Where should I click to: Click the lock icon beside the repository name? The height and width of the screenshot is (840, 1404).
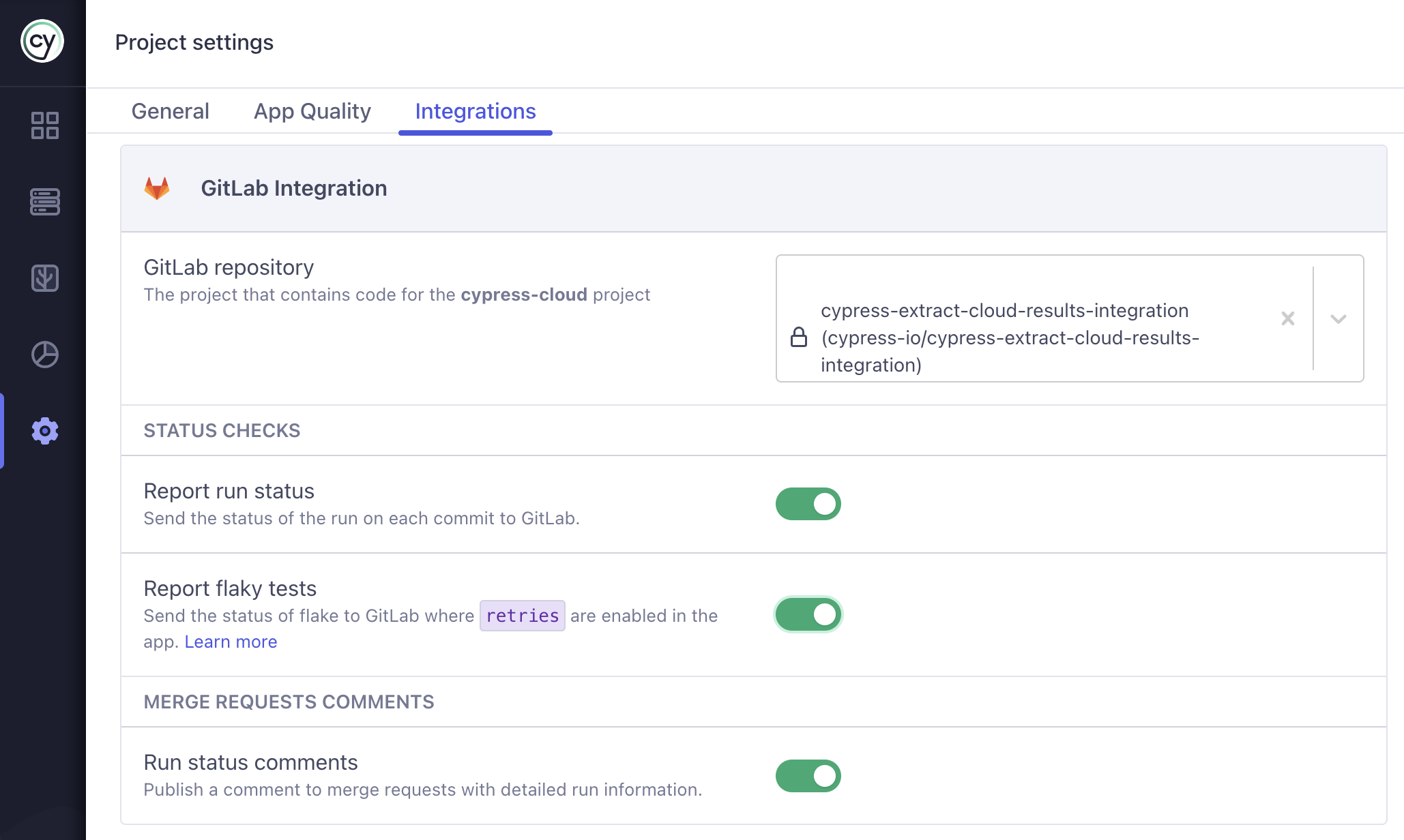click(799, 337)
